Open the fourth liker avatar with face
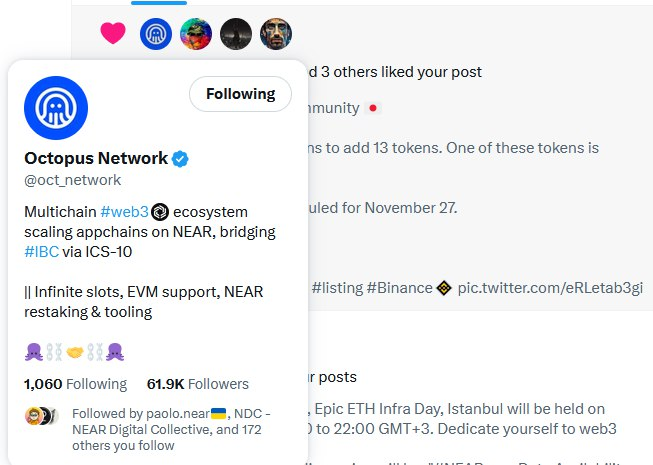 coord(275,34)
